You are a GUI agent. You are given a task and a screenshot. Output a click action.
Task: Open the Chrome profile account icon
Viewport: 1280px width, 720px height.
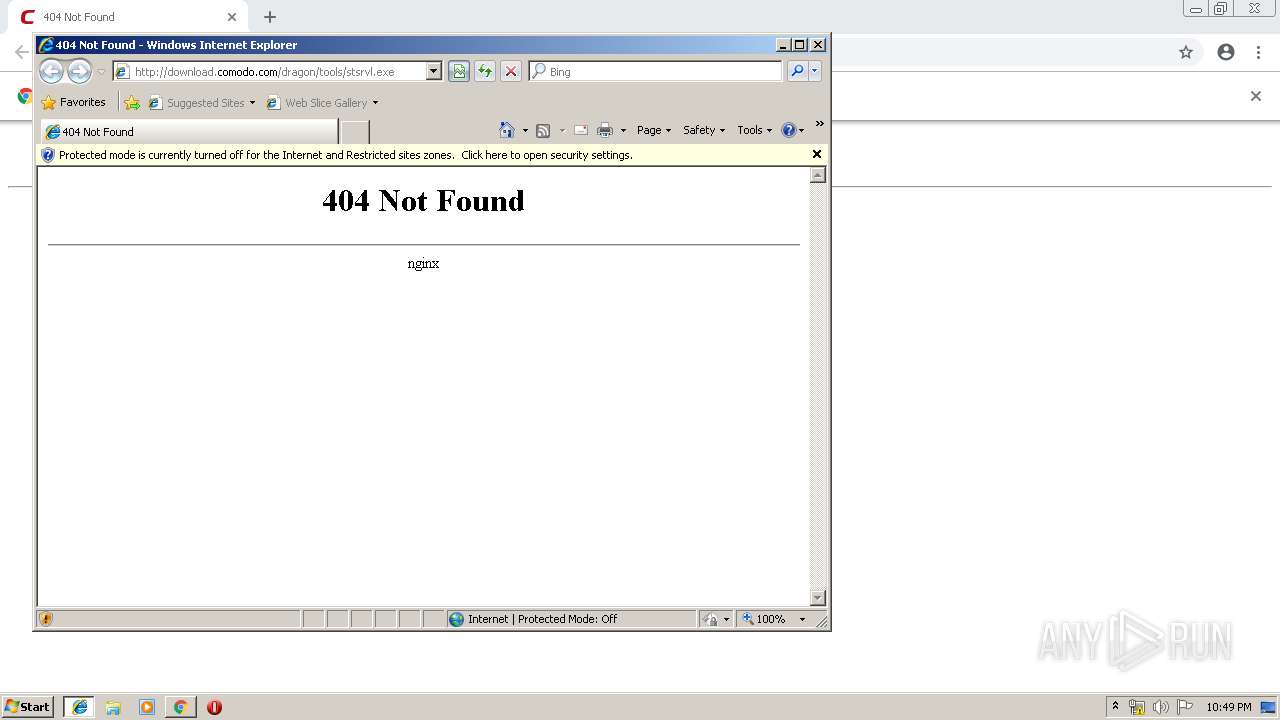coord(1226,52)
